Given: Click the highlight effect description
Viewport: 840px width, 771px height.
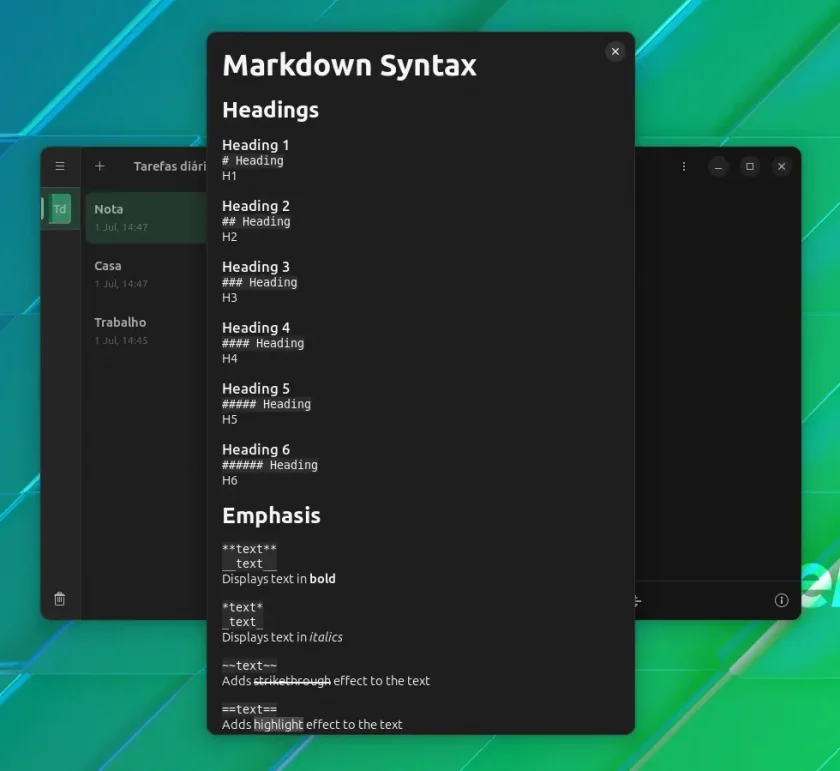Looking at the screenshot, I should (x=312, y=725).
